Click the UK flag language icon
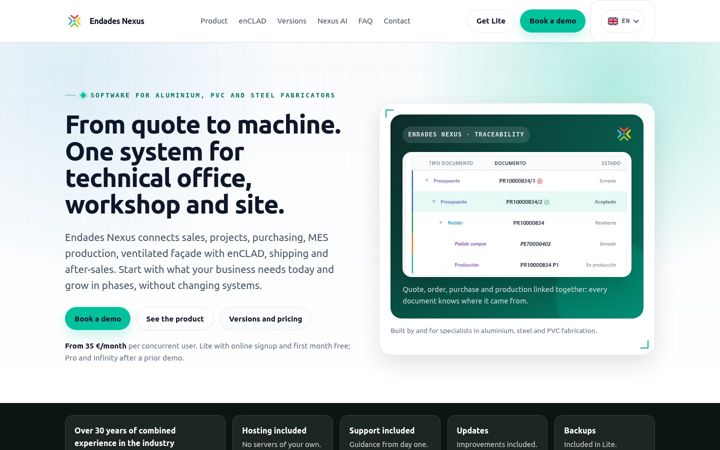Viewport: 720px width, 450px height. point(613,21)
